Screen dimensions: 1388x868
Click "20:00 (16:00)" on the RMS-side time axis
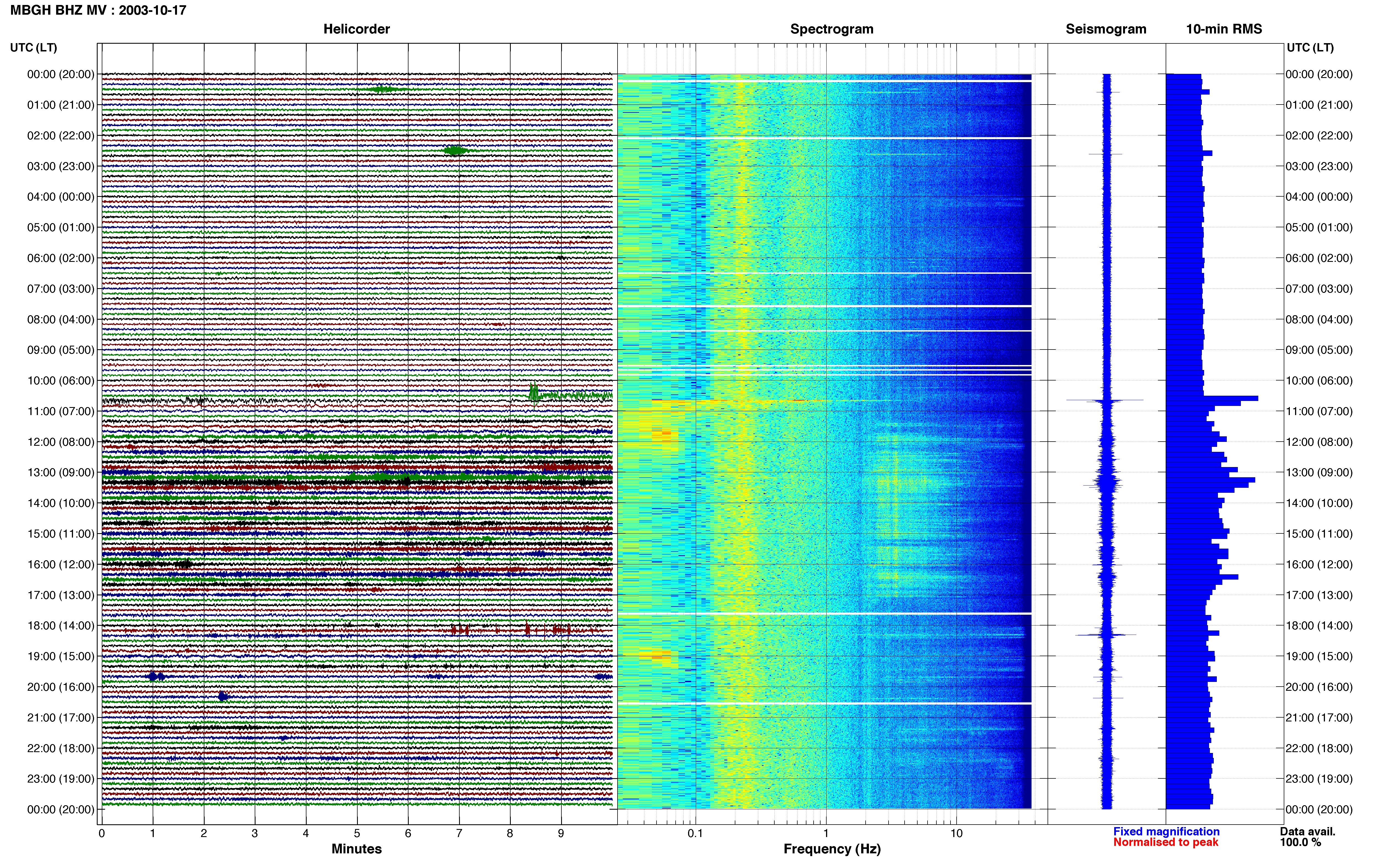pyautogui.click(x=1319, y=687)
